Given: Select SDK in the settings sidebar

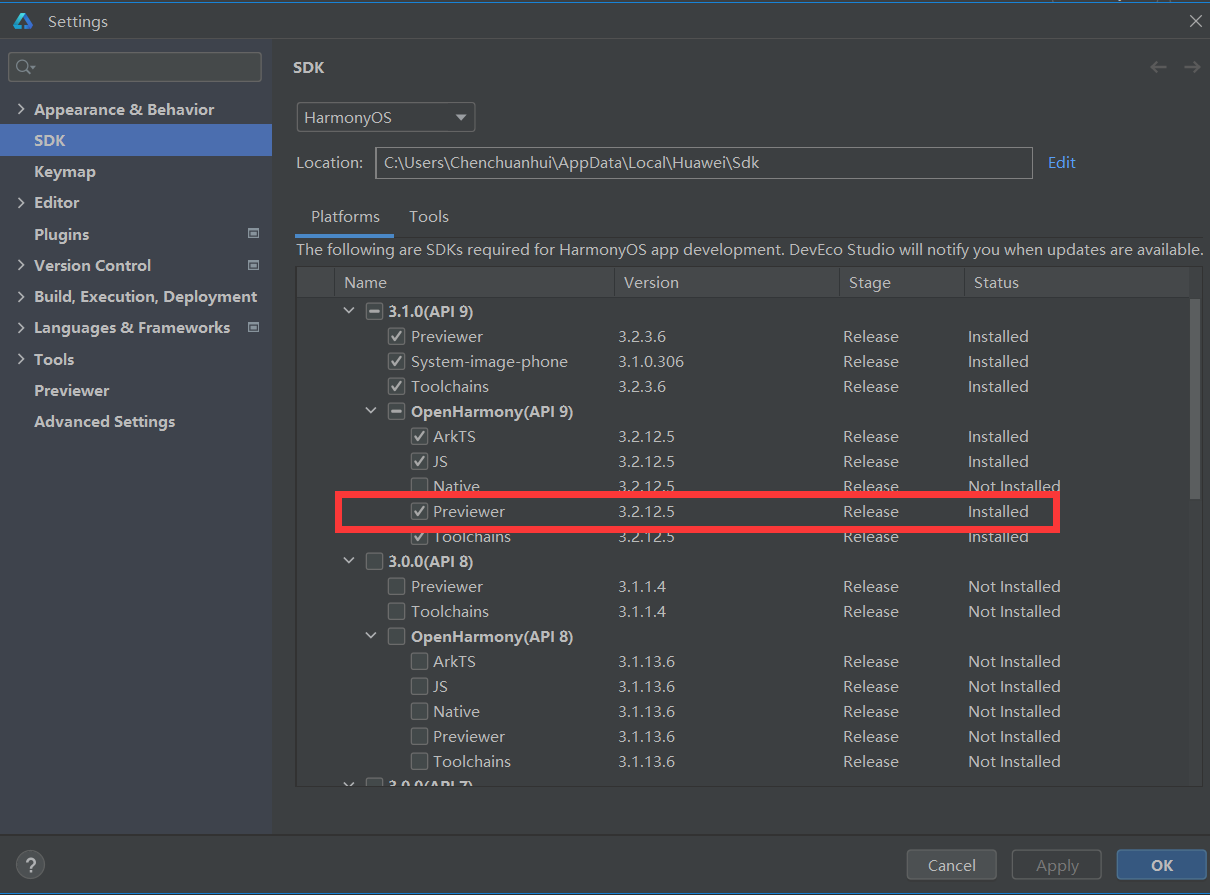Looking at the screenshot, I should 136,140.
